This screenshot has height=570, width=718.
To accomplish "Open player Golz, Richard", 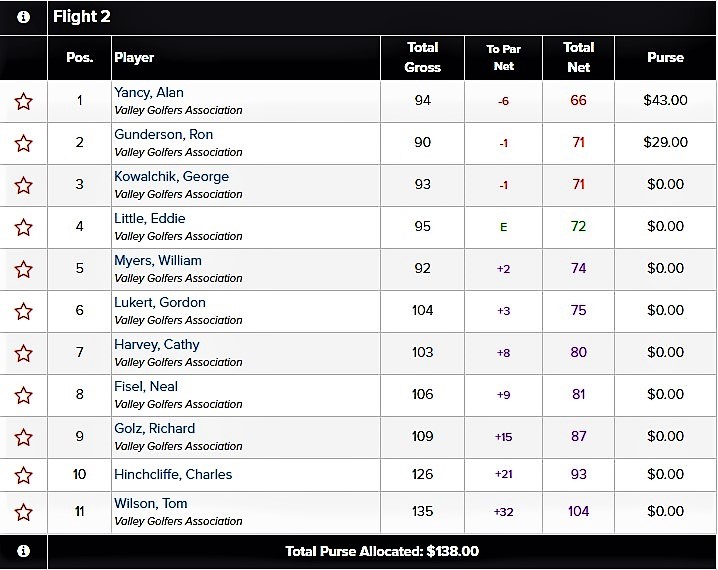I will (154, 428).
